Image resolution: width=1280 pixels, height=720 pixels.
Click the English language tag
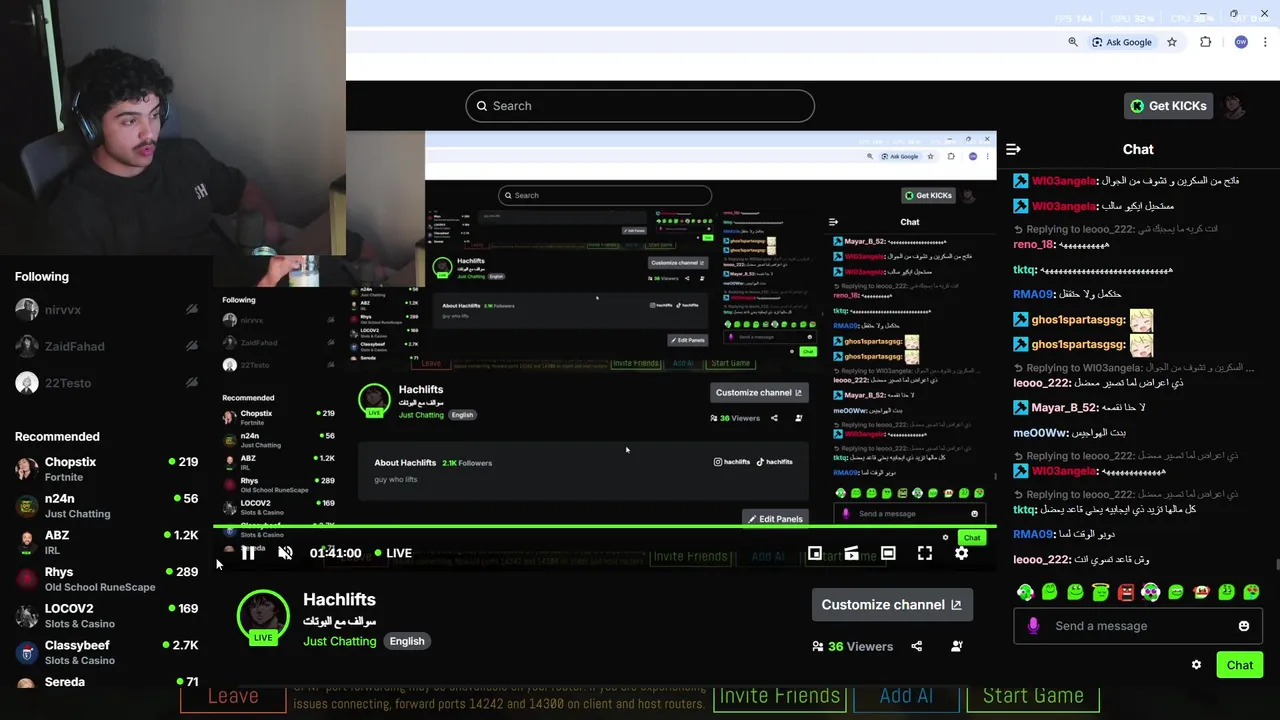click(407, 641)
